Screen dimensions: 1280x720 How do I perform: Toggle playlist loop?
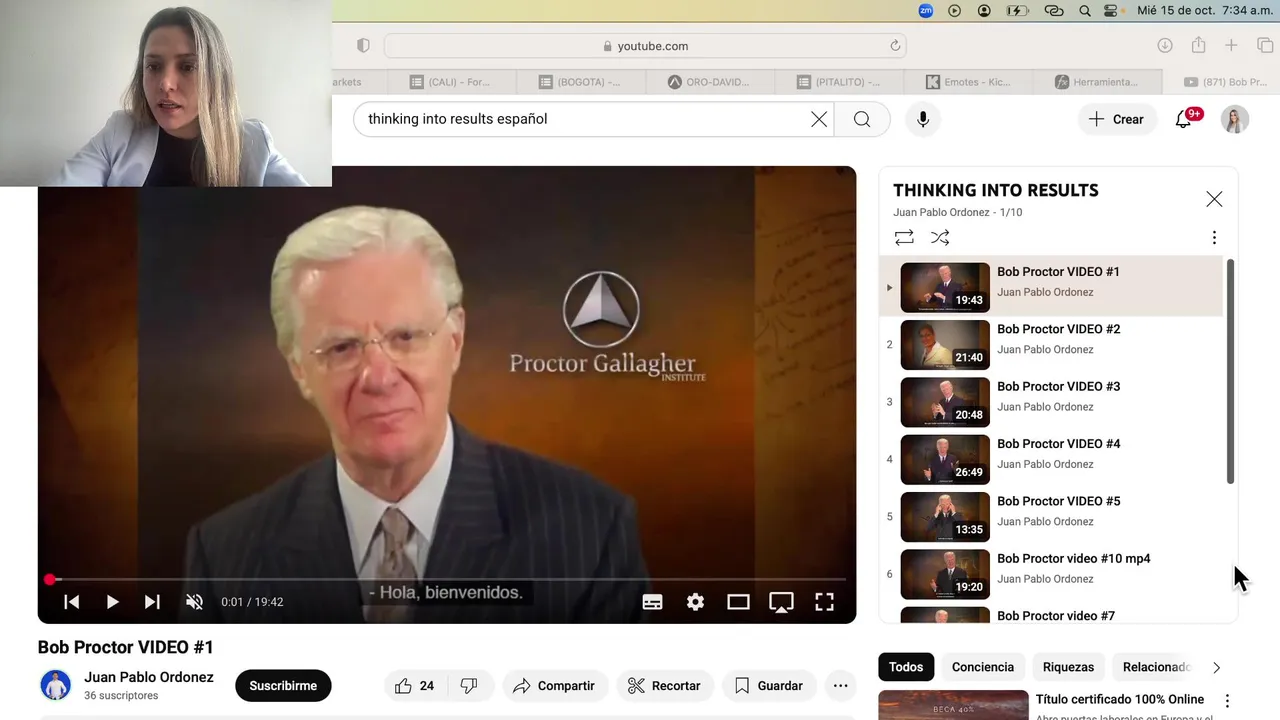click(x=904, y=238)
